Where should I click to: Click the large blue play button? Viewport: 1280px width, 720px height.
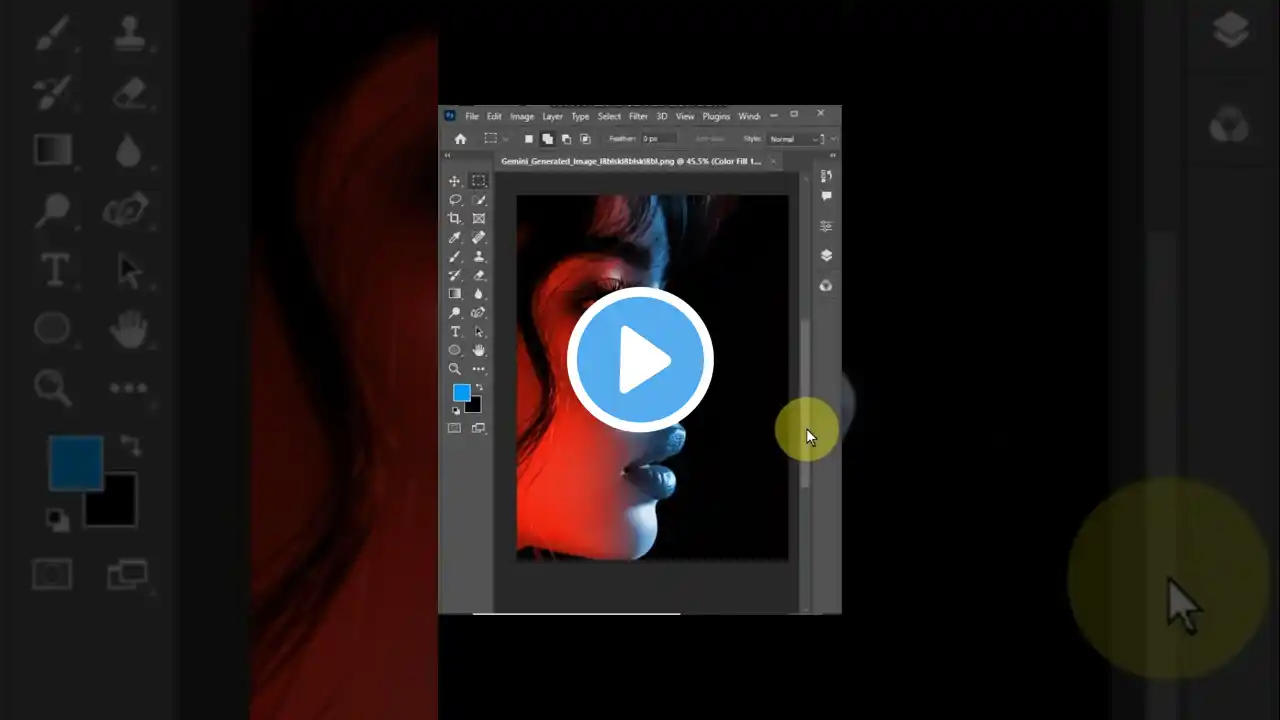click(640, 360)
